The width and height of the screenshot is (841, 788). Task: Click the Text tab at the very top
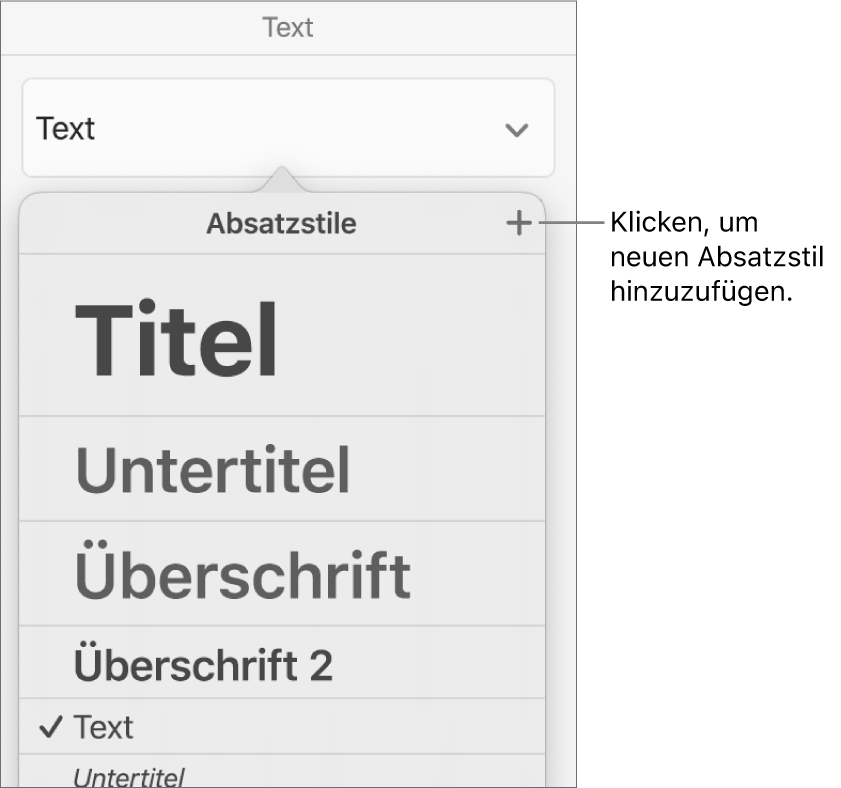288,27
